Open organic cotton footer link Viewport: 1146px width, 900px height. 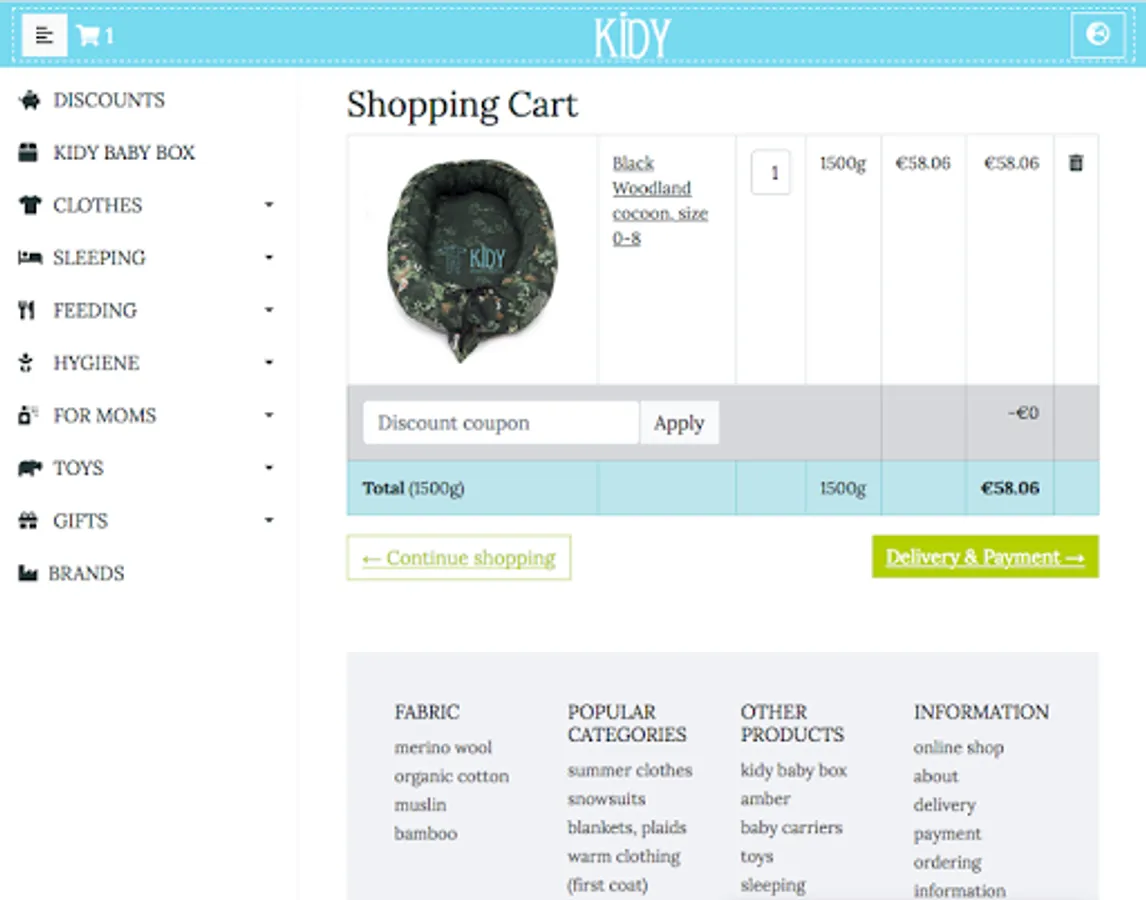452,776
